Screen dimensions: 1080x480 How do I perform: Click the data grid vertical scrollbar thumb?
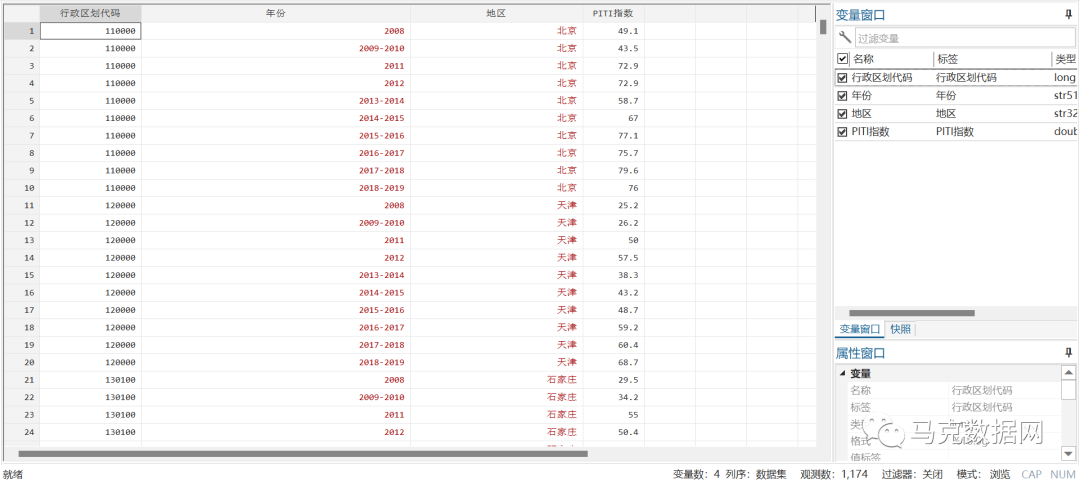coord(822,28)
